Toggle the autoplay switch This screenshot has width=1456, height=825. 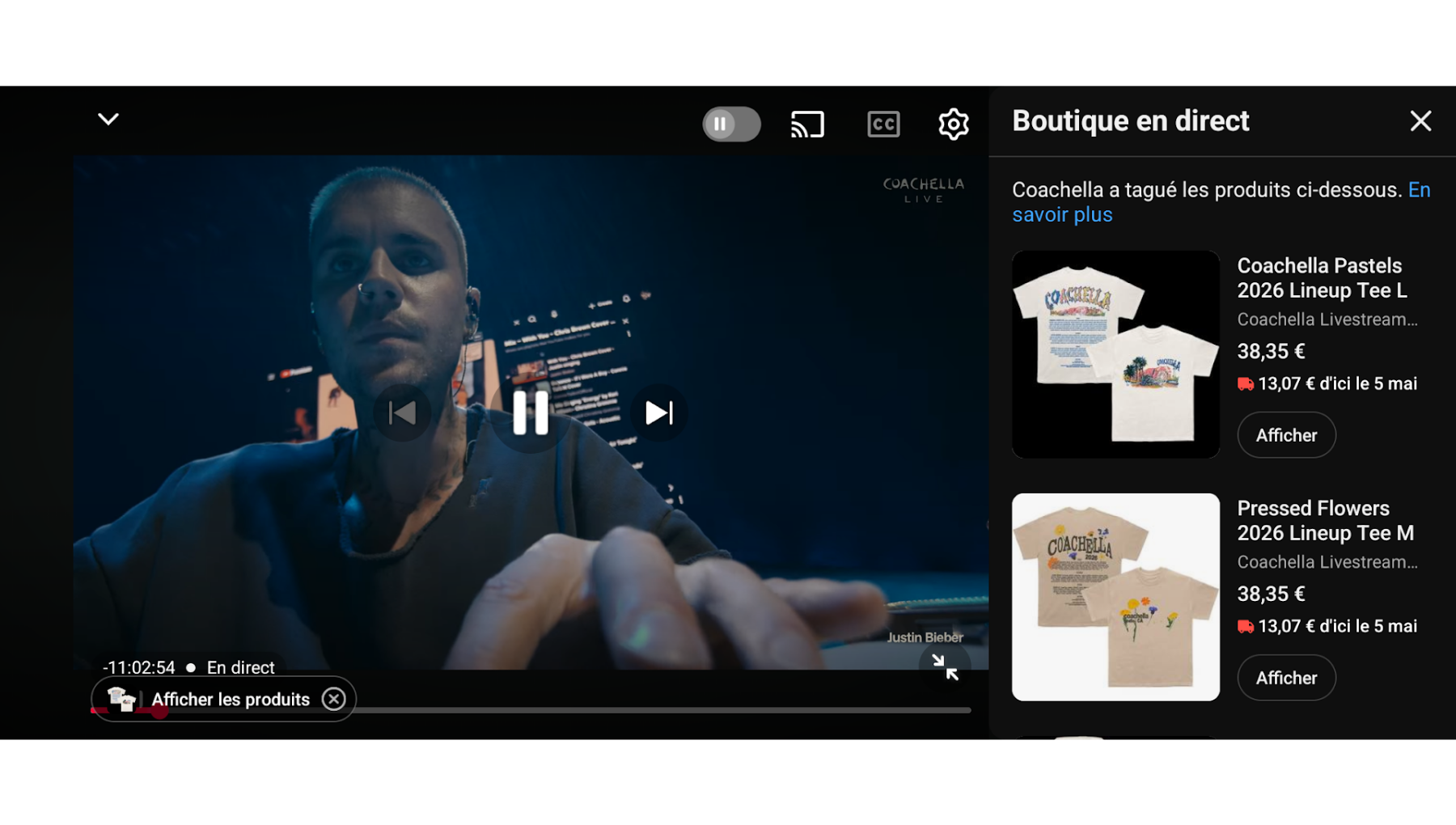[x=731, y=124]
